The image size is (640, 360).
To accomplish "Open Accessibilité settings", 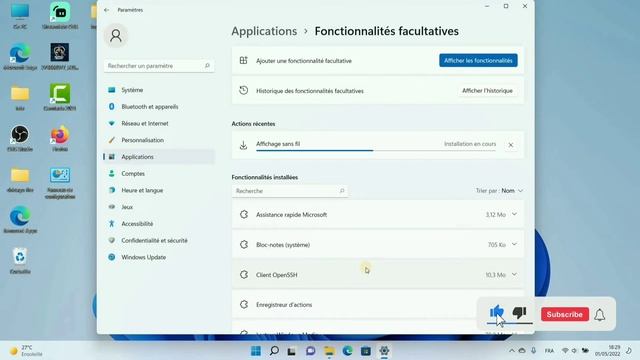I will pyautogui.click(x=159, y=224).
